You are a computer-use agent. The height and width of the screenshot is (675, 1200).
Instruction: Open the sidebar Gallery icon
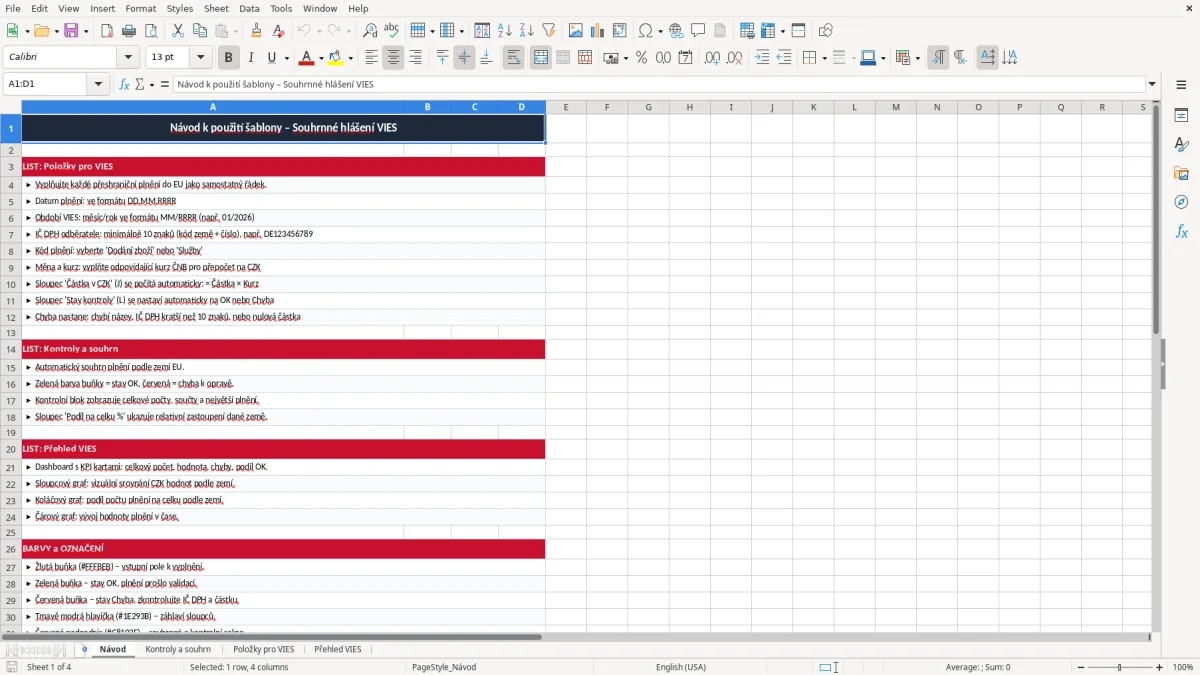click(1181, 173)
